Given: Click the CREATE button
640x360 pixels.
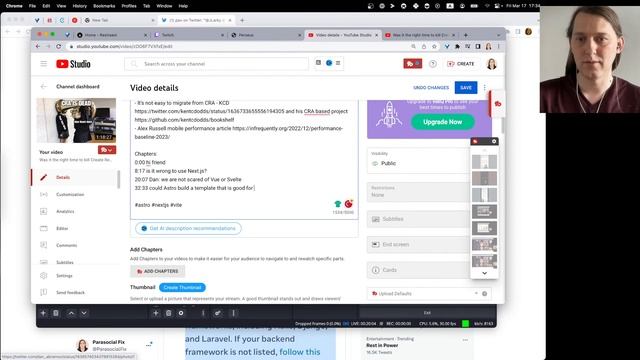Looking at the screenshot, I should click(x=461, y=64).
